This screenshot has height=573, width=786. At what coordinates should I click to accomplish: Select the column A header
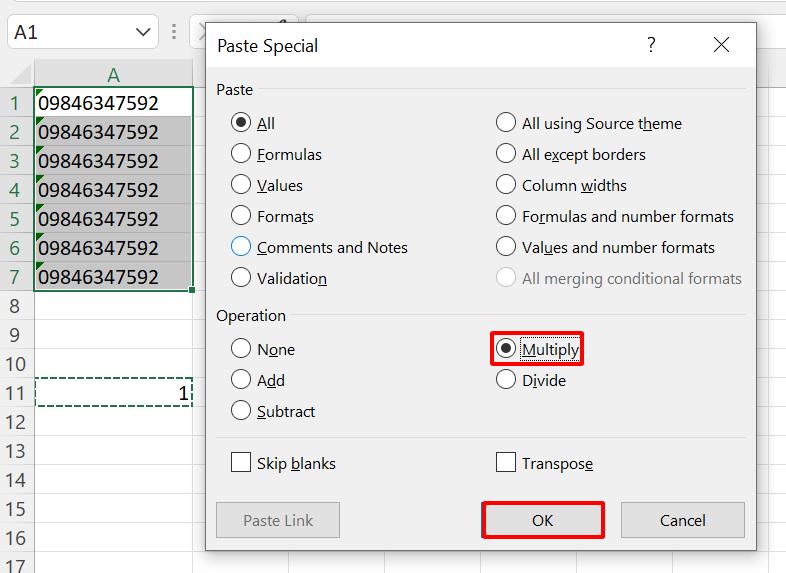point(113,75)
